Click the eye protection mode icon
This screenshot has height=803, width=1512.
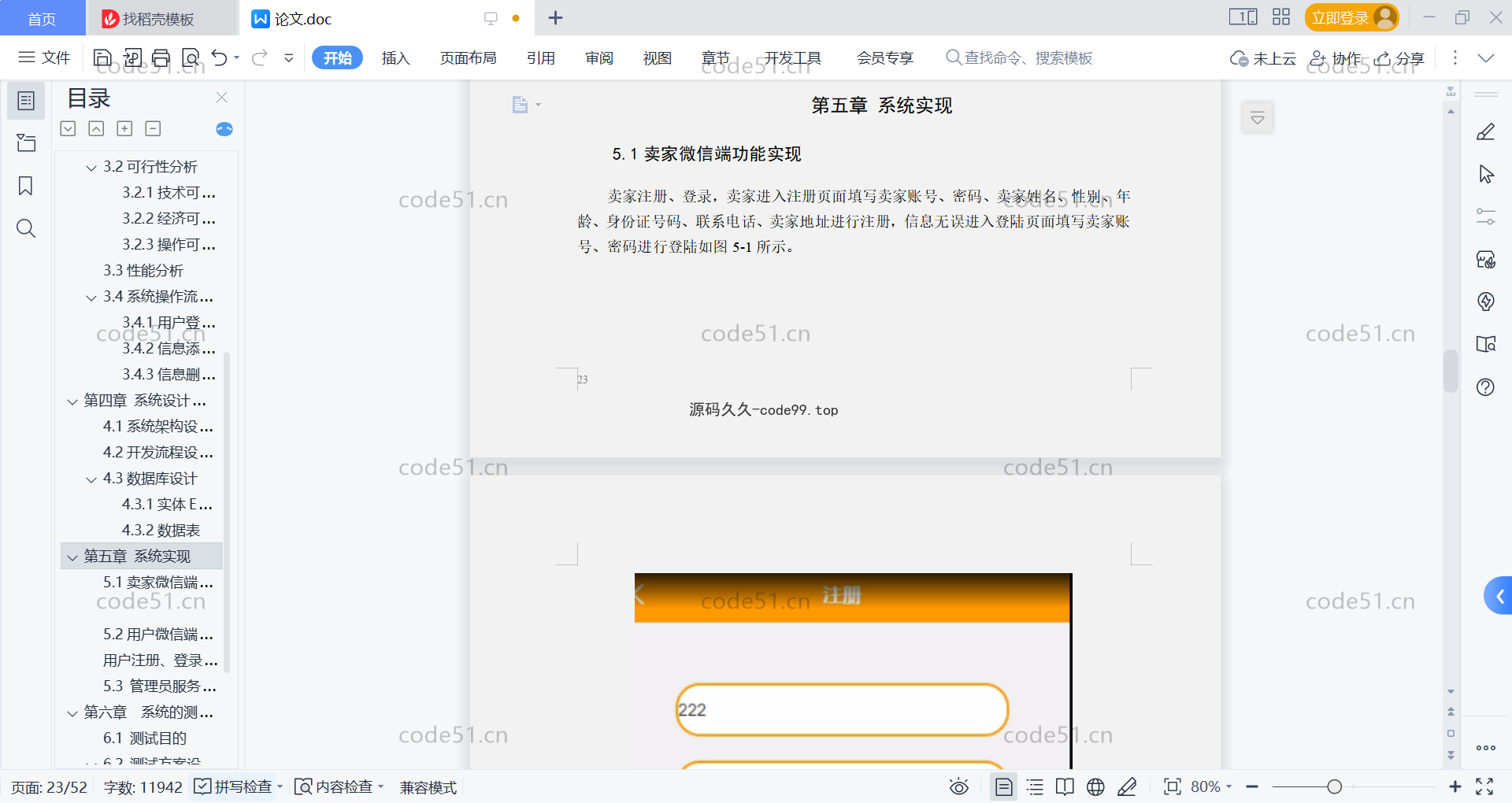pyautogui.click(x=959, y=786)
